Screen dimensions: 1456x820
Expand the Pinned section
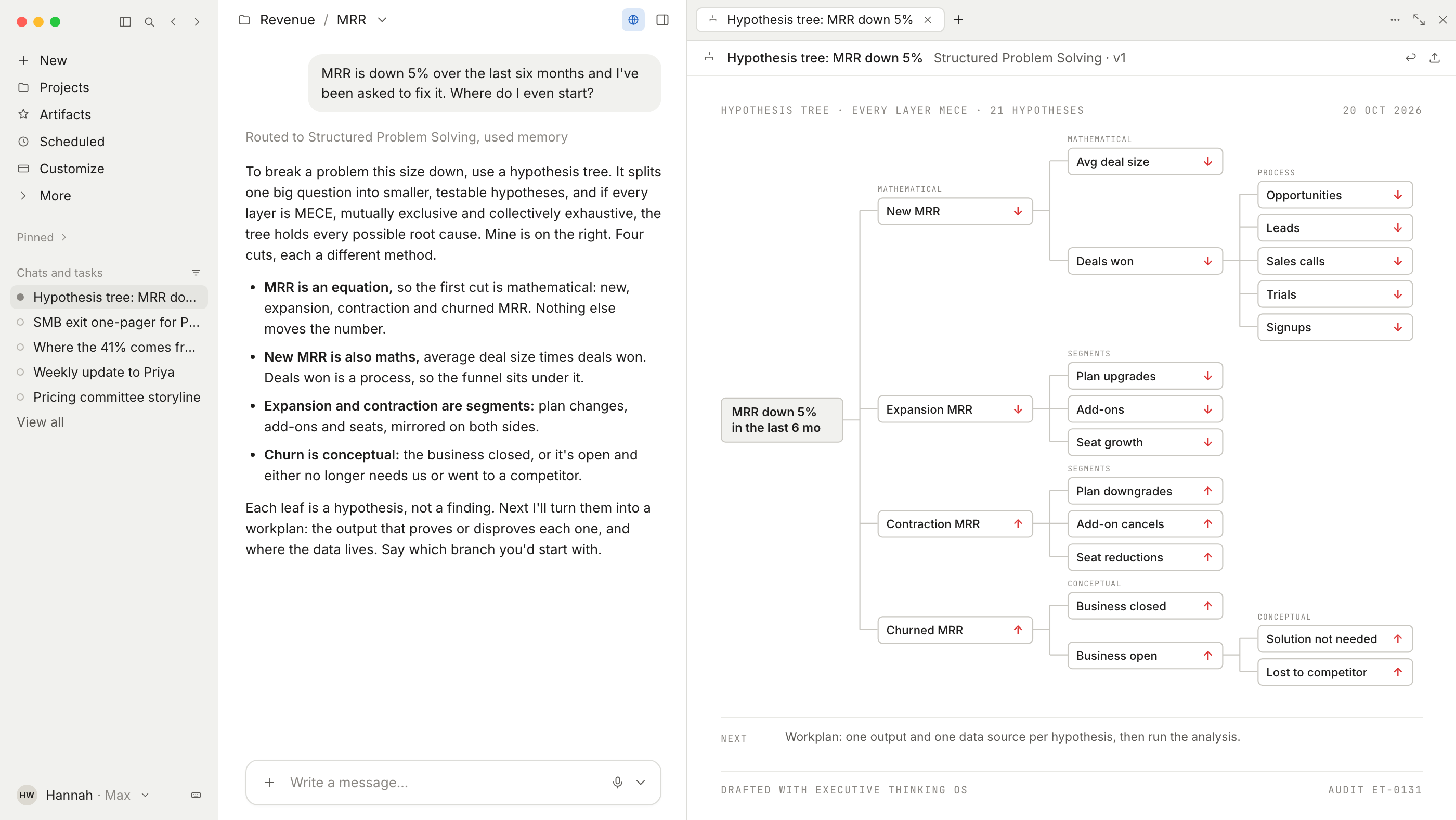(43, 237)
